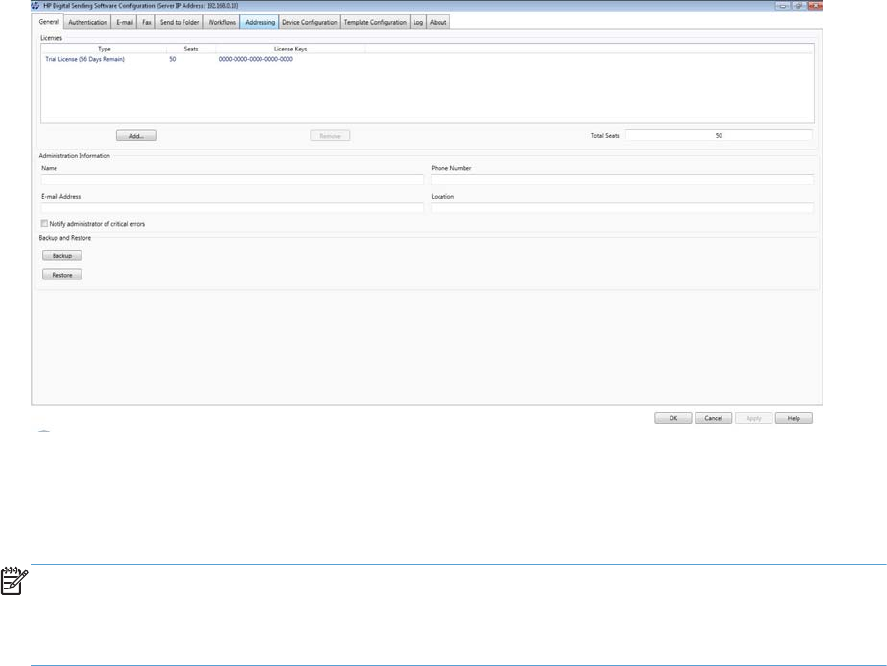
Task: Click the Add... license button
Action: point(136,136)
